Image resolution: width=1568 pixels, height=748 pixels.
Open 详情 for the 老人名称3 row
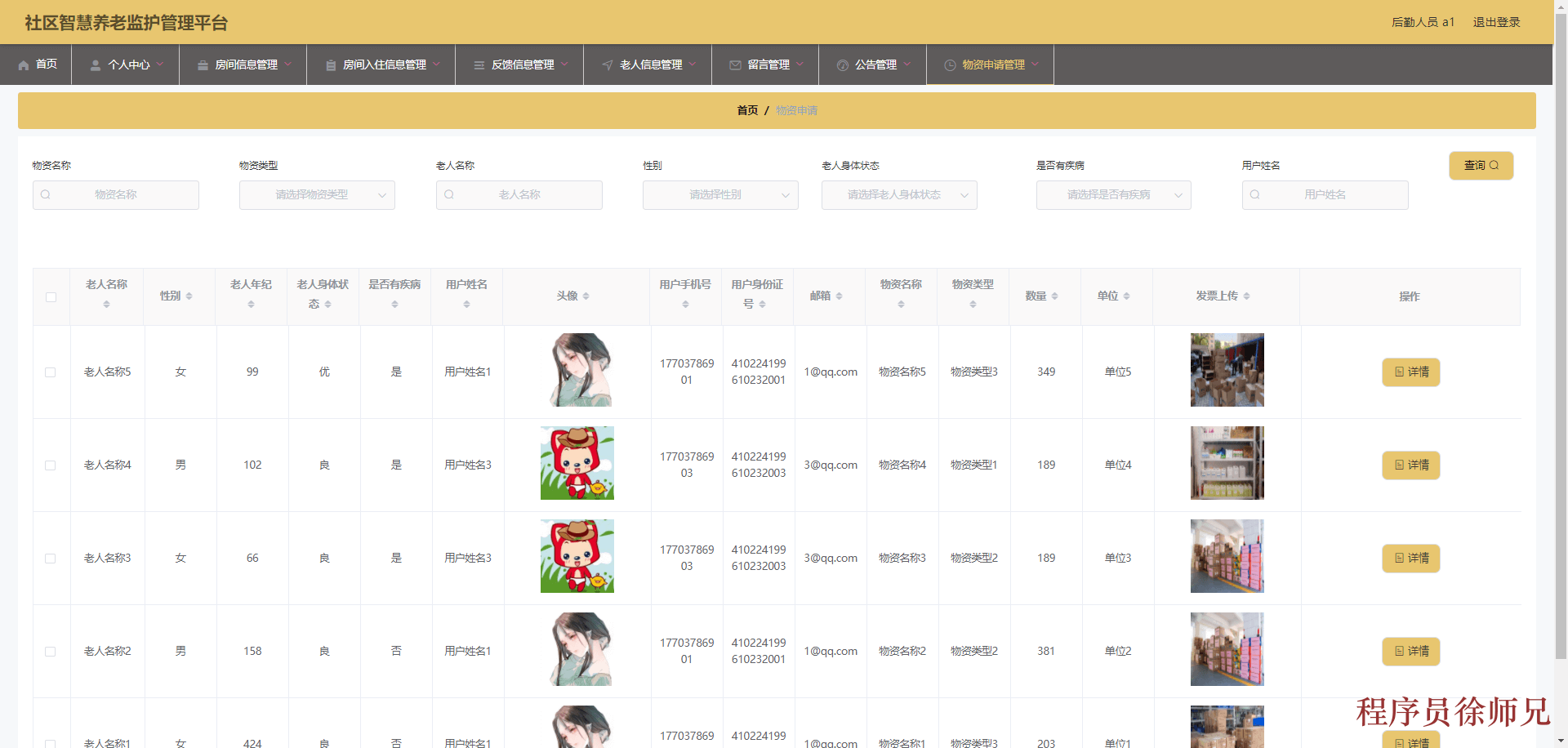[1410, 558]
